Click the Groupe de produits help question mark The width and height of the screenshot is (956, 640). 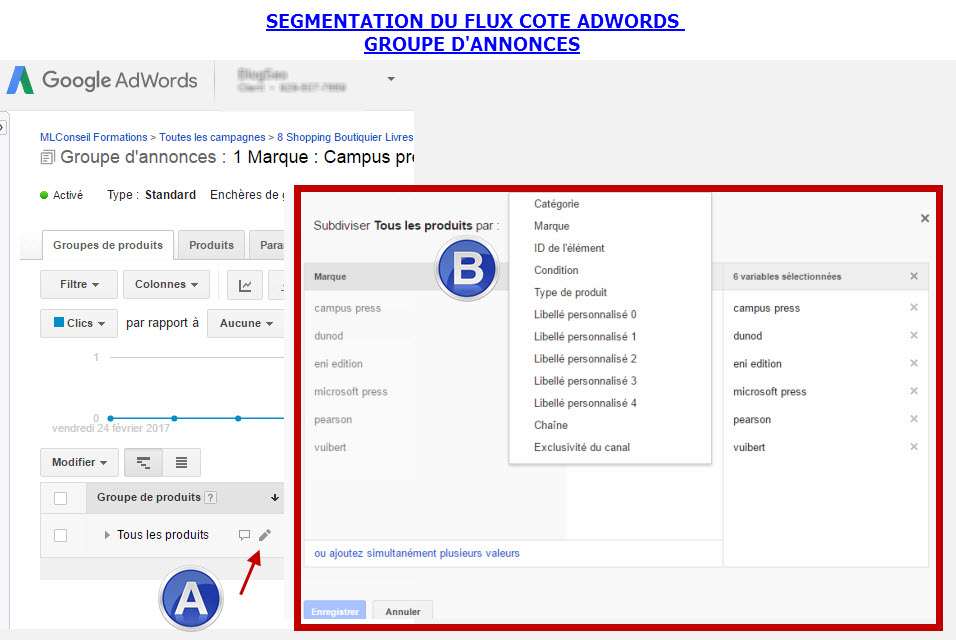coord(210,497)
